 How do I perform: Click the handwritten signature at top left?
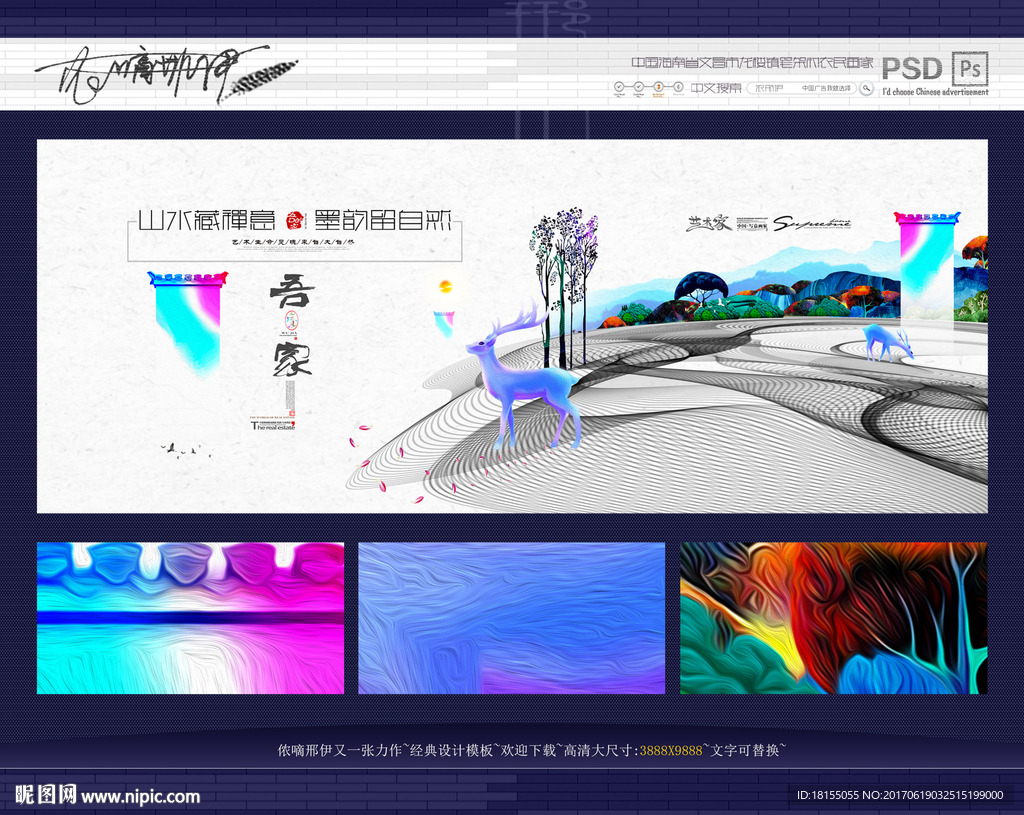(150, 72)
